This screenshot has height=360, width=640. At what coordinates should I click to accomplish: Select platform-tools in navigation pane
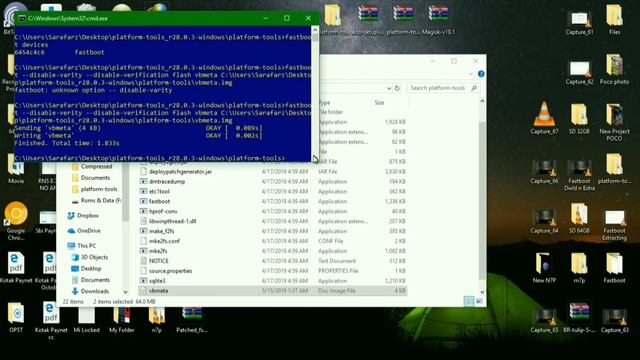coord(99,189)
